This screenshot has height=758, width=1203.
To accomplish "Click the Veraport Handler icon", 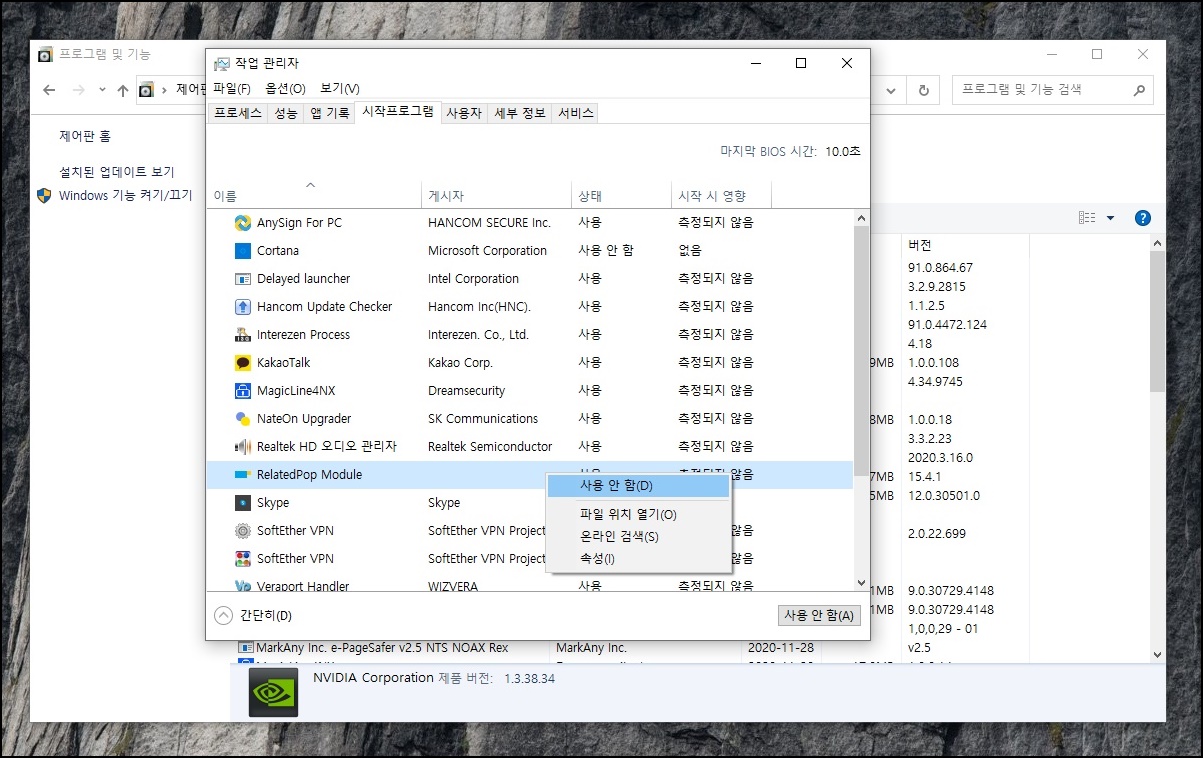I will pos(242,586).
